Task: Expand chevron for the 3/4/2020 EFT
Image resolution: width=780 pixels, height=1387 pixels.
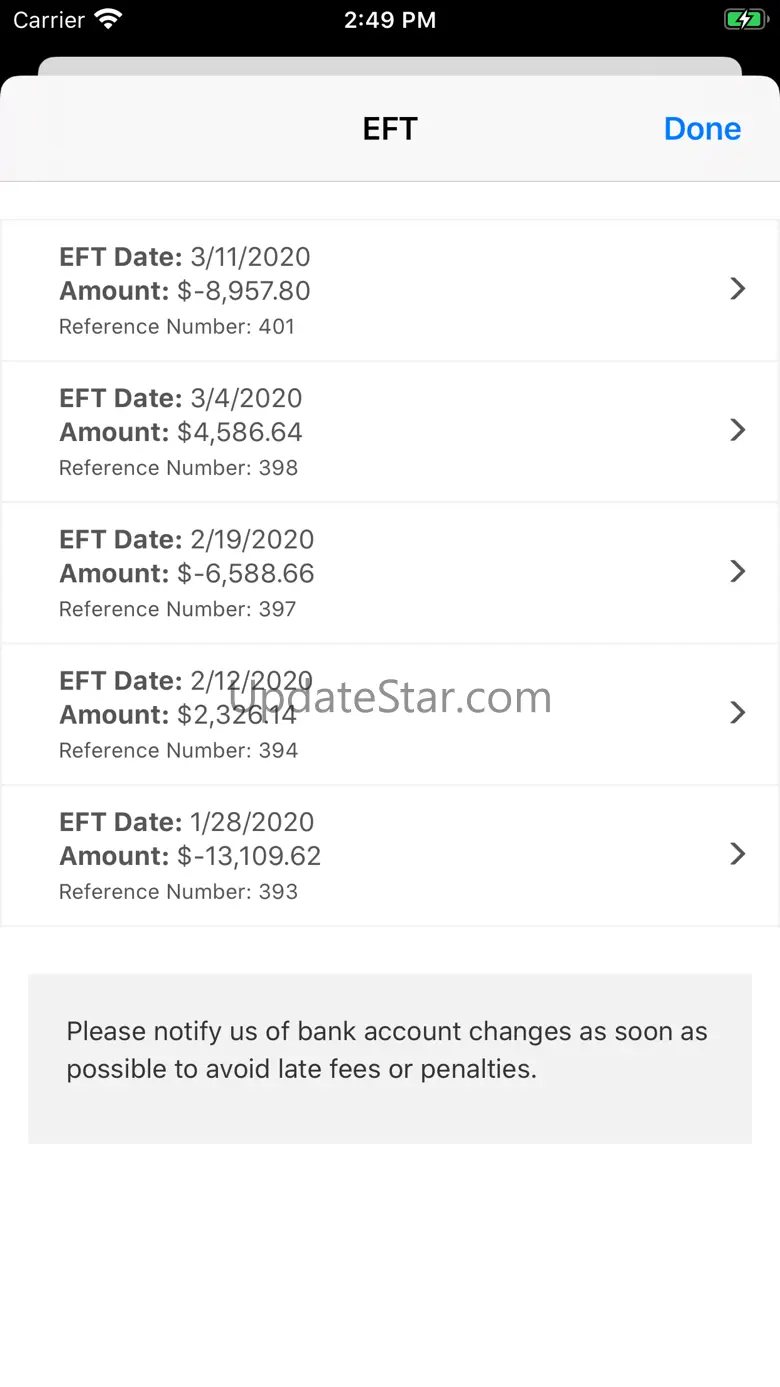Action: tap(738, 430)
